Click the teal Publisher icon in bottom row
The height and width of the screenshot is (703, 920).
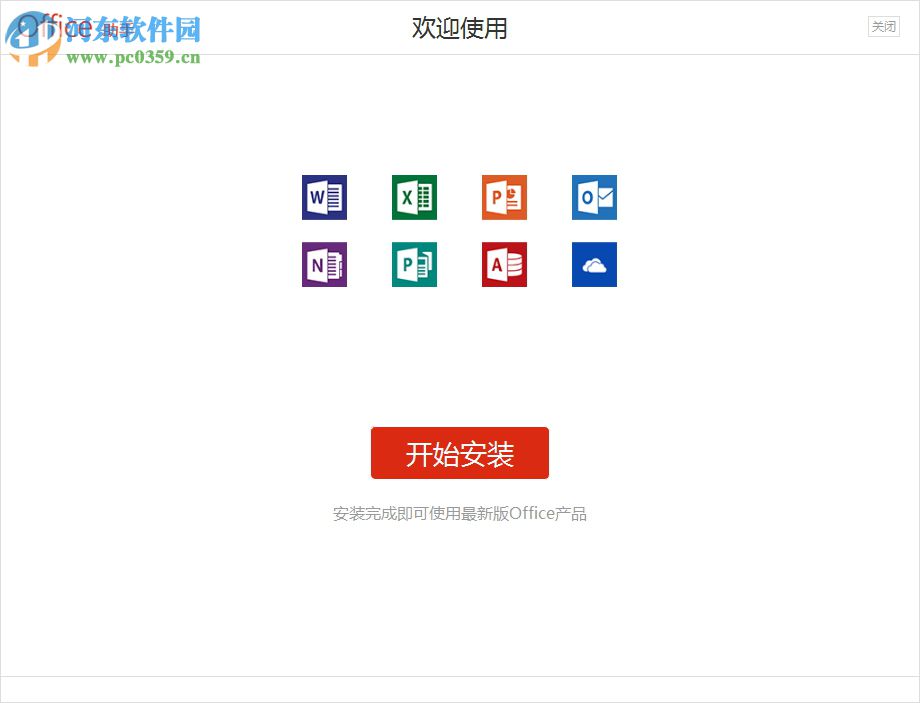click(x=413, y=264)
